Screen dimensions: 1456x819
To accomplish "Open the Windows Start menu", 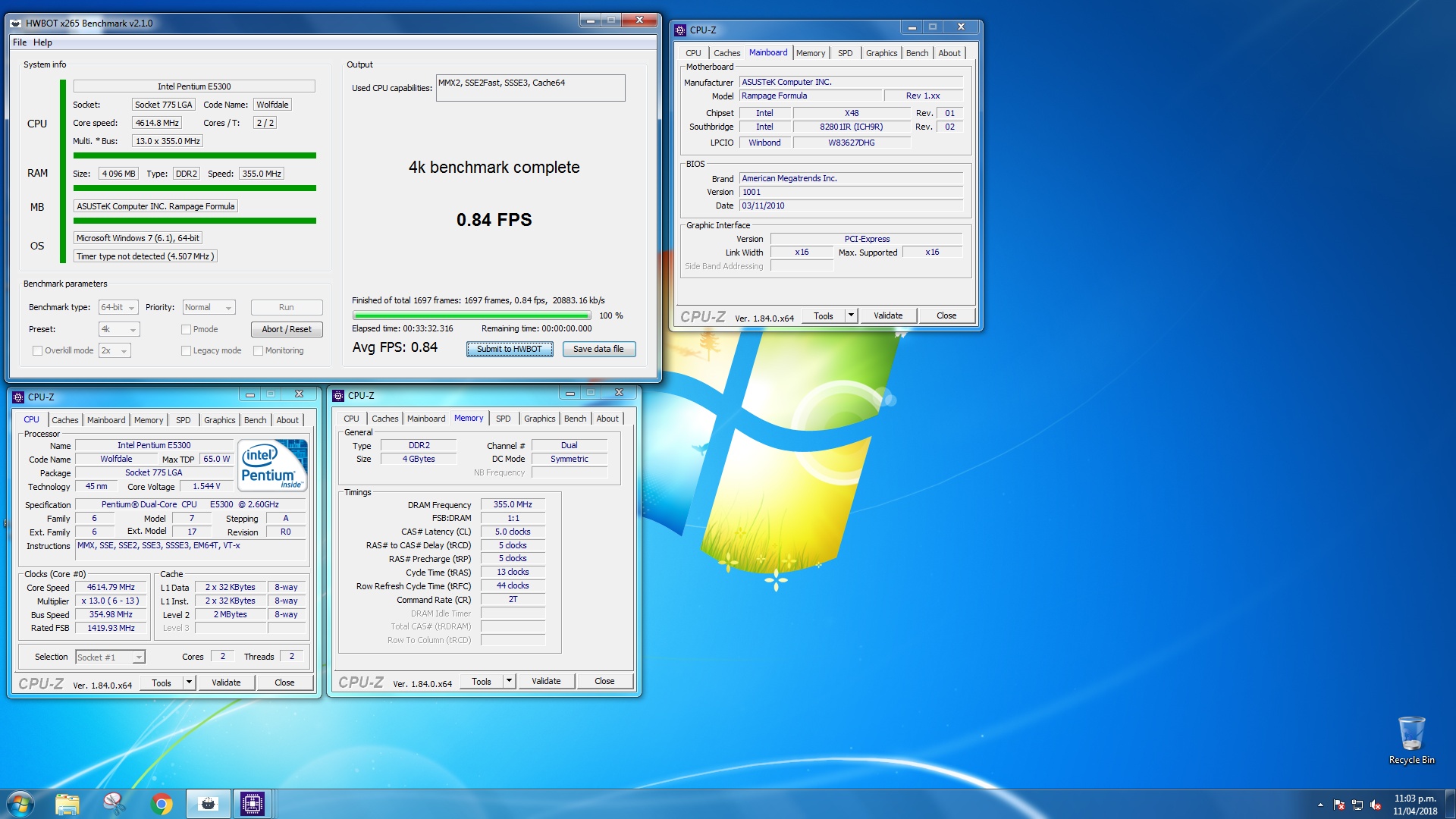I will (20, 804).
